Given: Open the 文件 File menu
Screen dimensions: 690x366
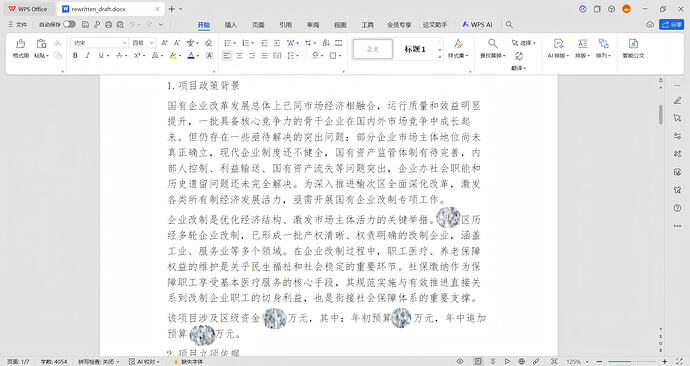Looking at the screenshot, I should pyautogui.click(x=18, y=25).
